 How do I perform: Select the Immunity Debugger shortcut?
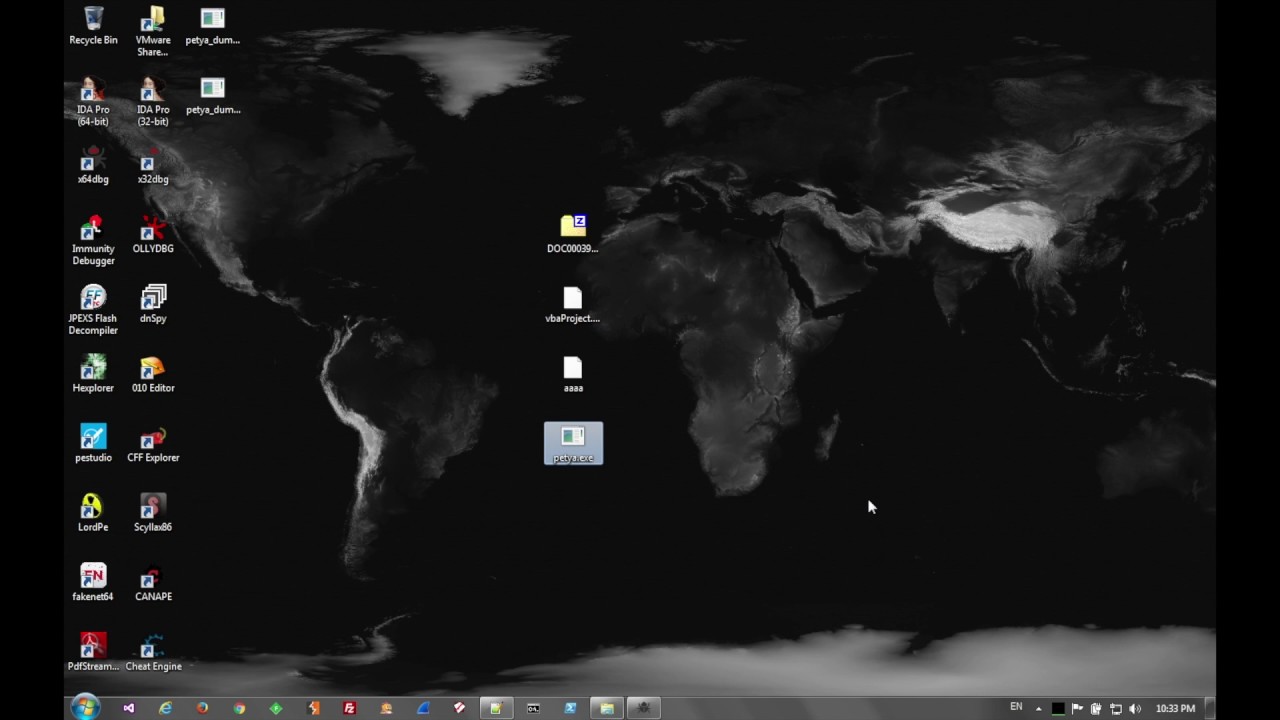pyautogui.click(x=93, y=240)
